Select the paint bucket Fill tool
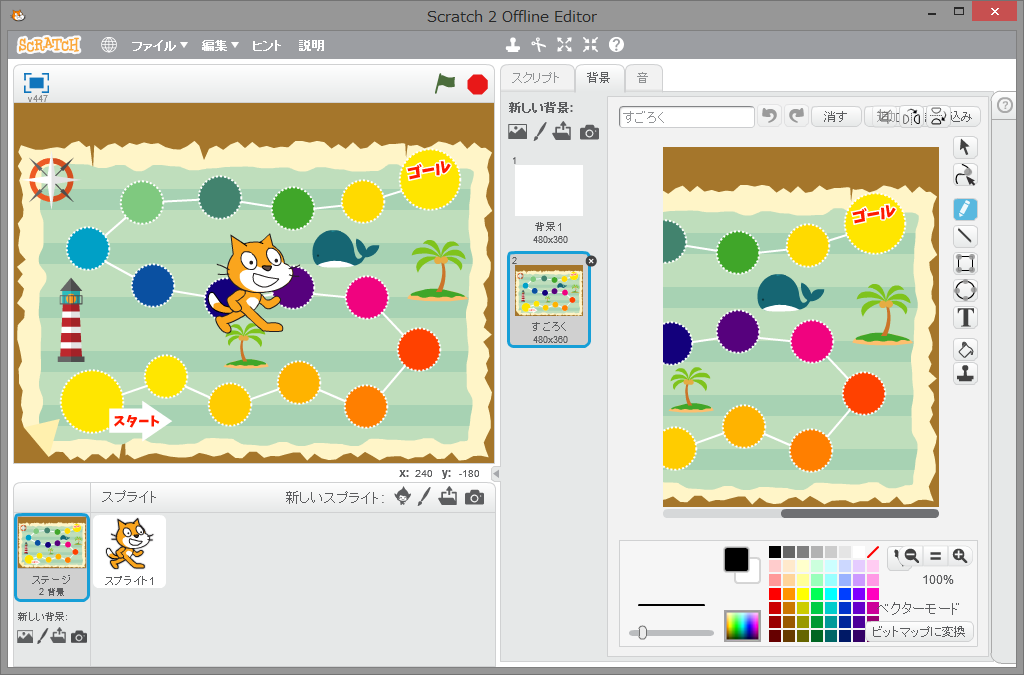The image size is (1024, 675). 965,349
